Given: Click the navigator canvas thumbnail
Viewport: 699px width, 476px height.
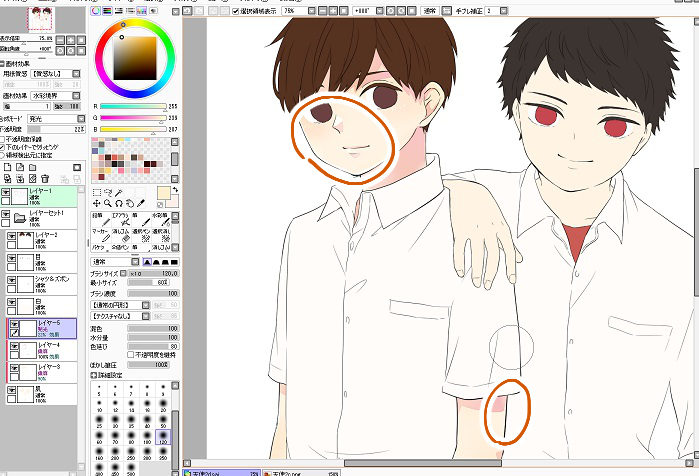Looking at the screenshot, I should tap(40, 19).
